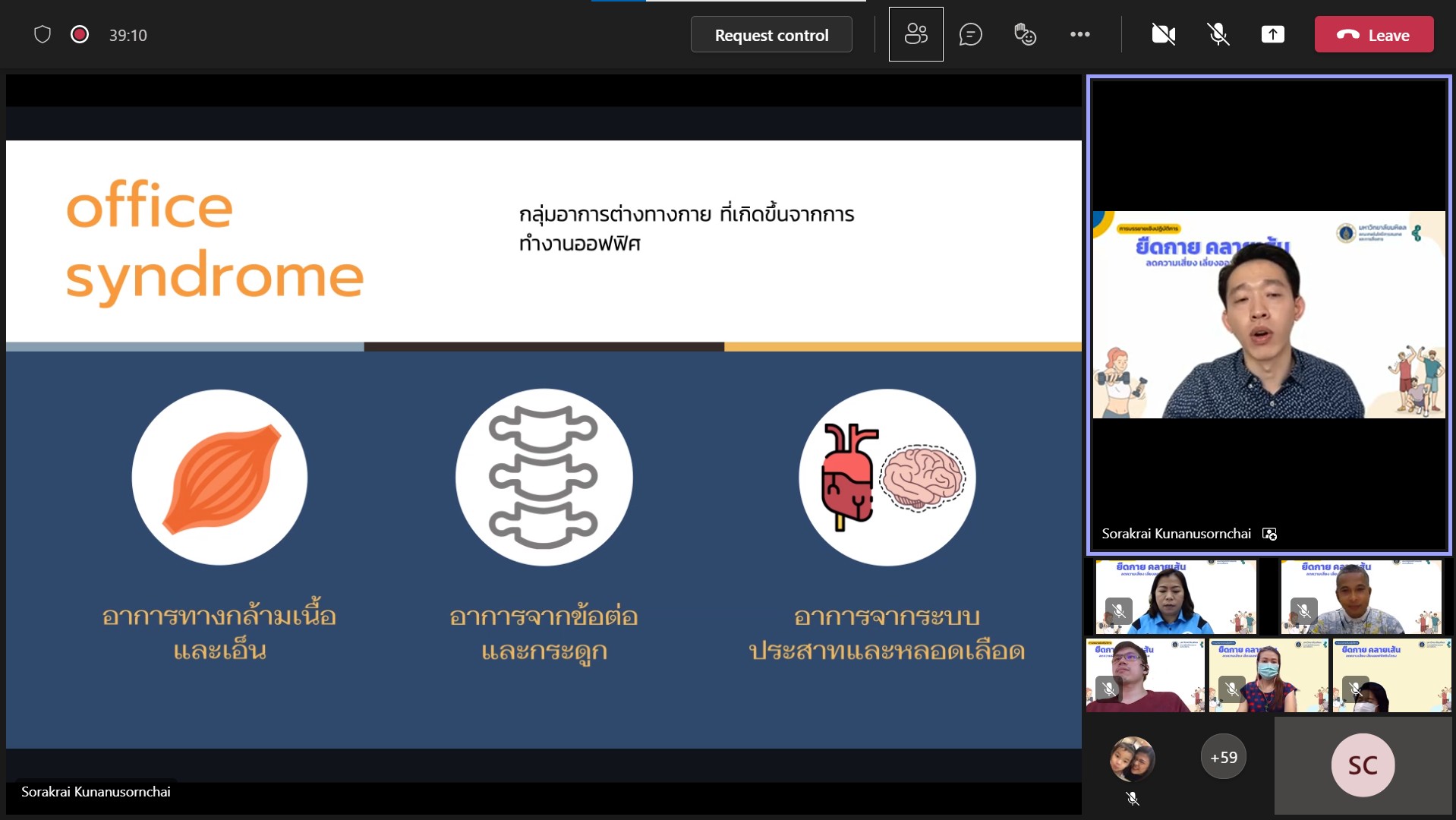Open the participants panel
Screen dimensions: 1456x820
point(916,35)
